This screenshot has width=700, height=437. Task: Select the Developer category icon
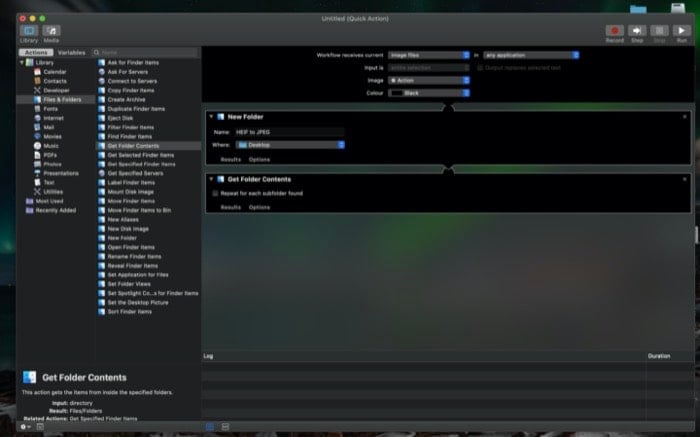[38, 90]
